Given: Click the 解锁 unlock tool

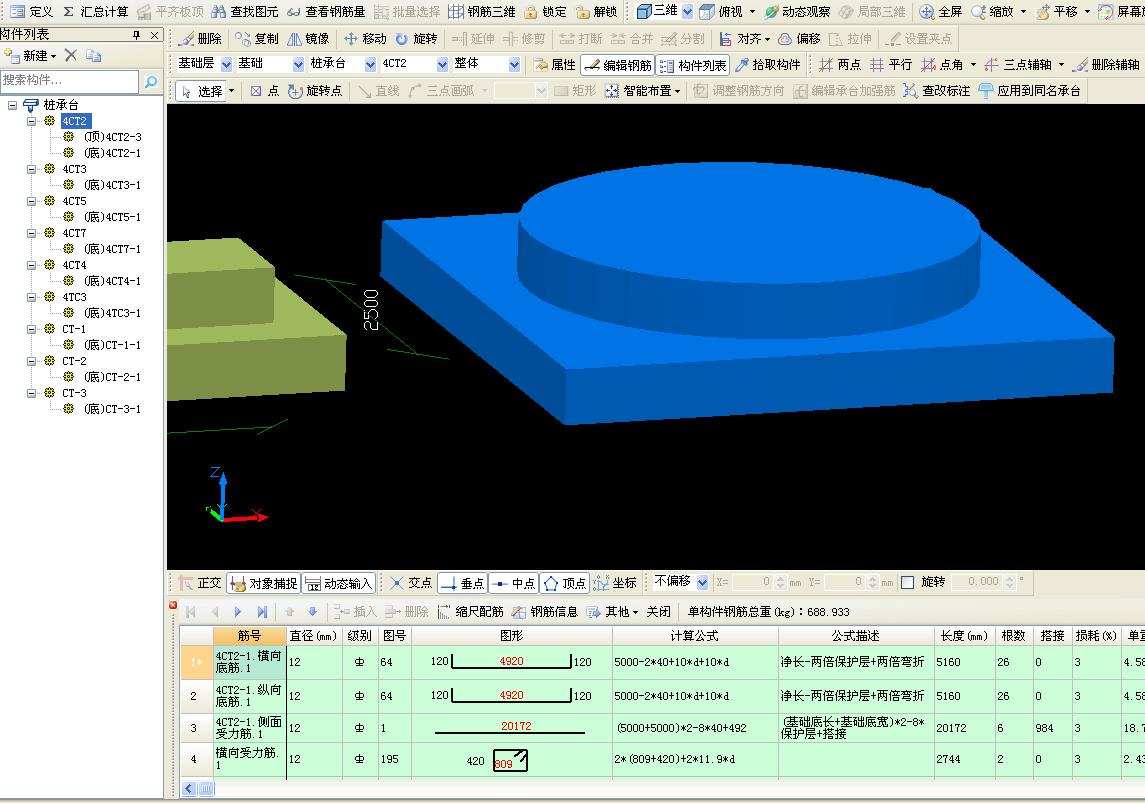Looking at the screenshot, I should 597,12.
